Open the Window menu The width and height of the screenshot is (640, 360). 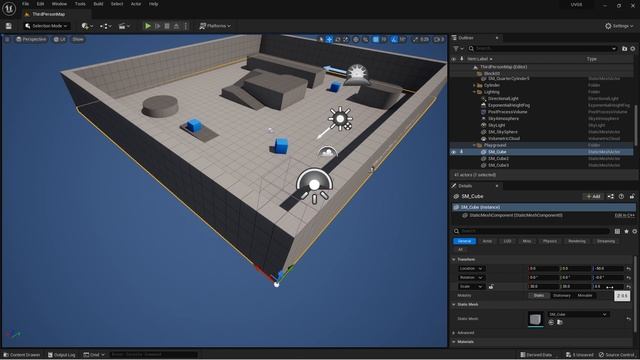coord(59,4)
